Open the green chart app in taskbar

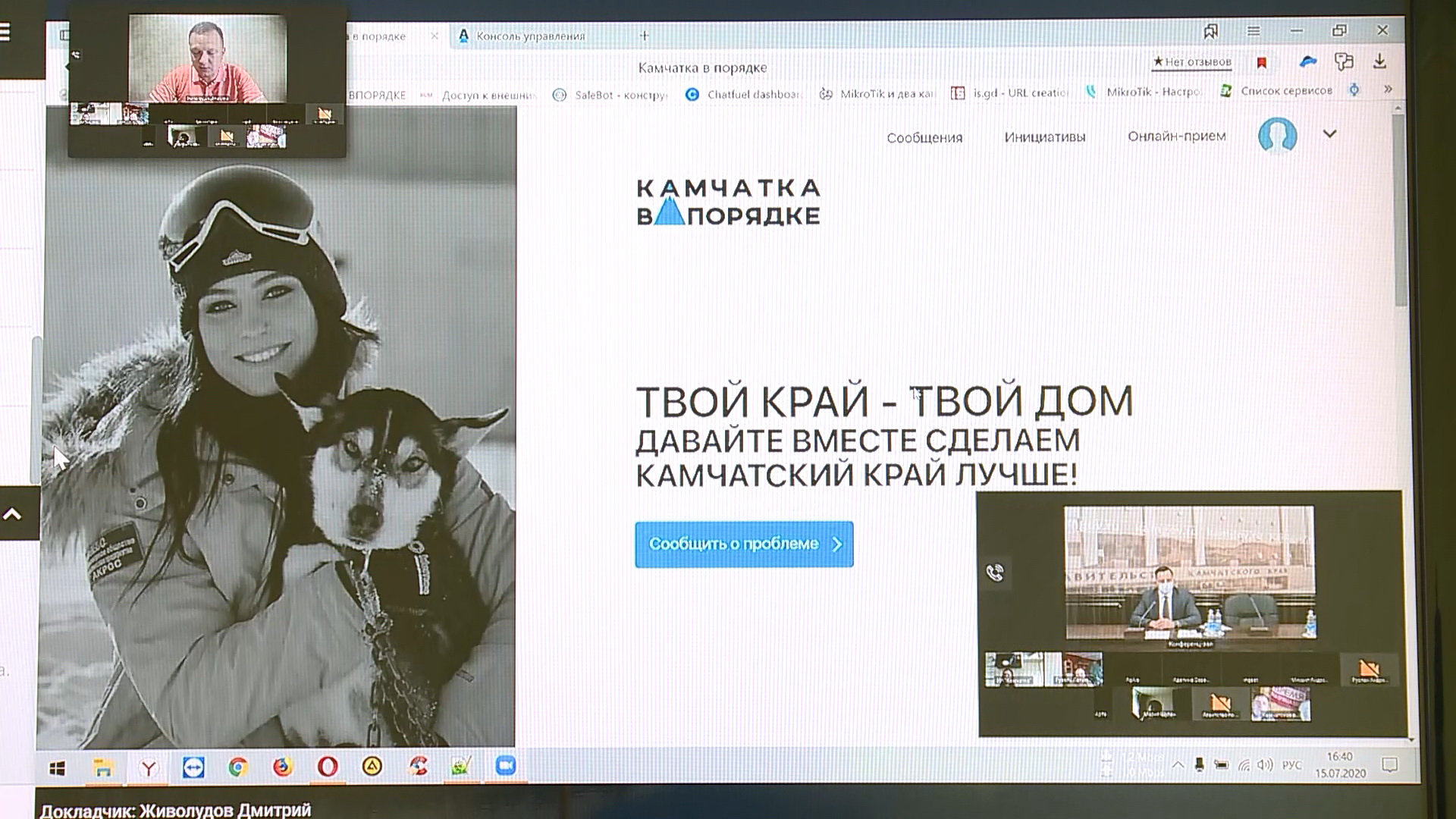461,766
